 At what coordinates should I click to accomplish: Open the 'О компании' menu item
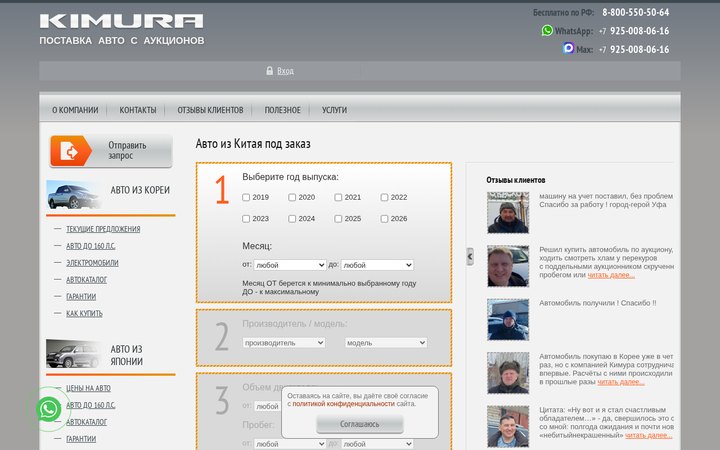[x=75, y=110]
